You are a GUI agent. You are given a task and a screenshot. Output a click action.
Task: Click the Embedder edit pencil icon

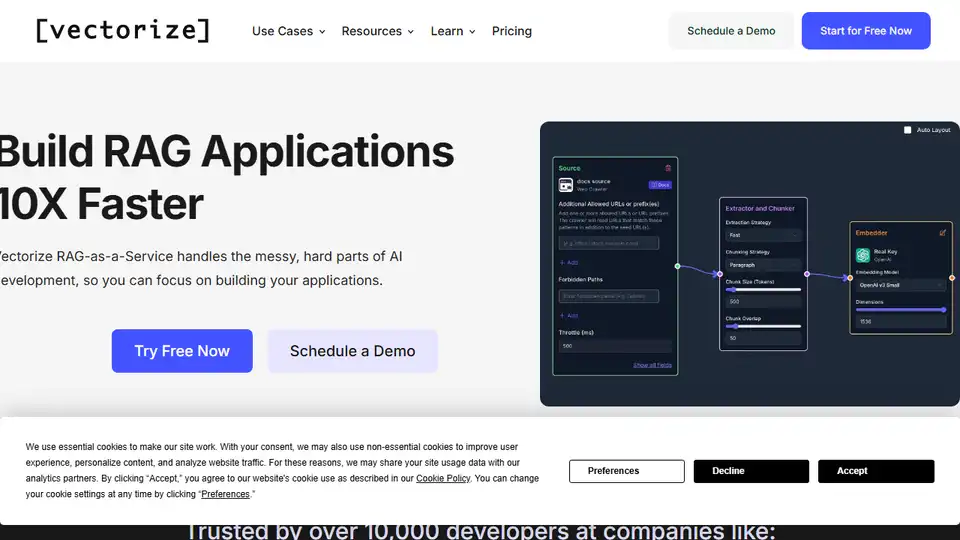(x=942, y=233)
